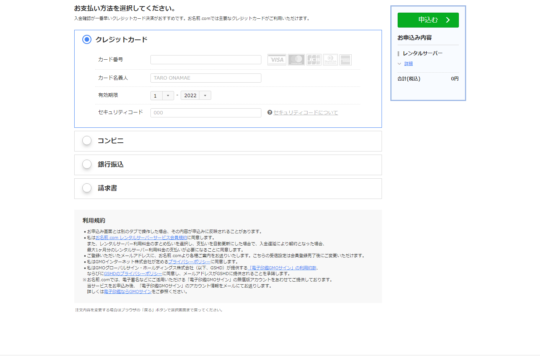Screen dimensions: 540x360
Task: Click the セキュリティコード input field
Action: tap(206, 113)
